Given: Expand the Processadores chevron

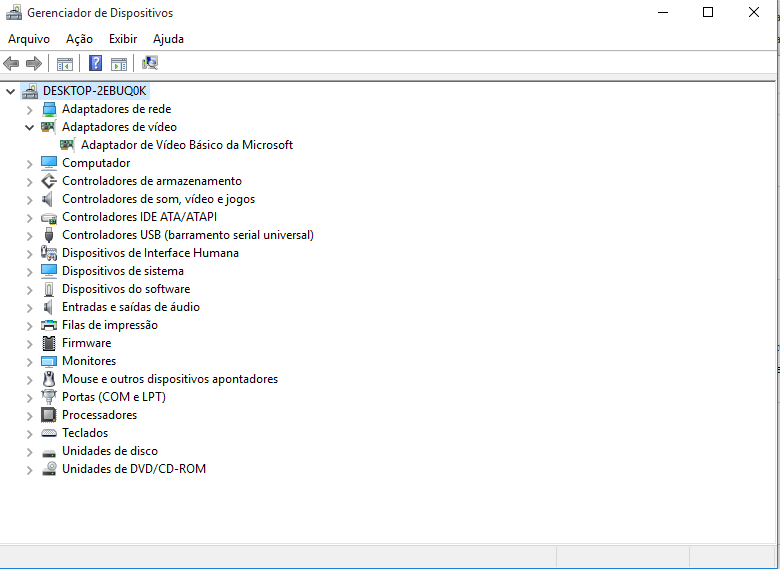Looking at the screenshot, I should 29,415.
